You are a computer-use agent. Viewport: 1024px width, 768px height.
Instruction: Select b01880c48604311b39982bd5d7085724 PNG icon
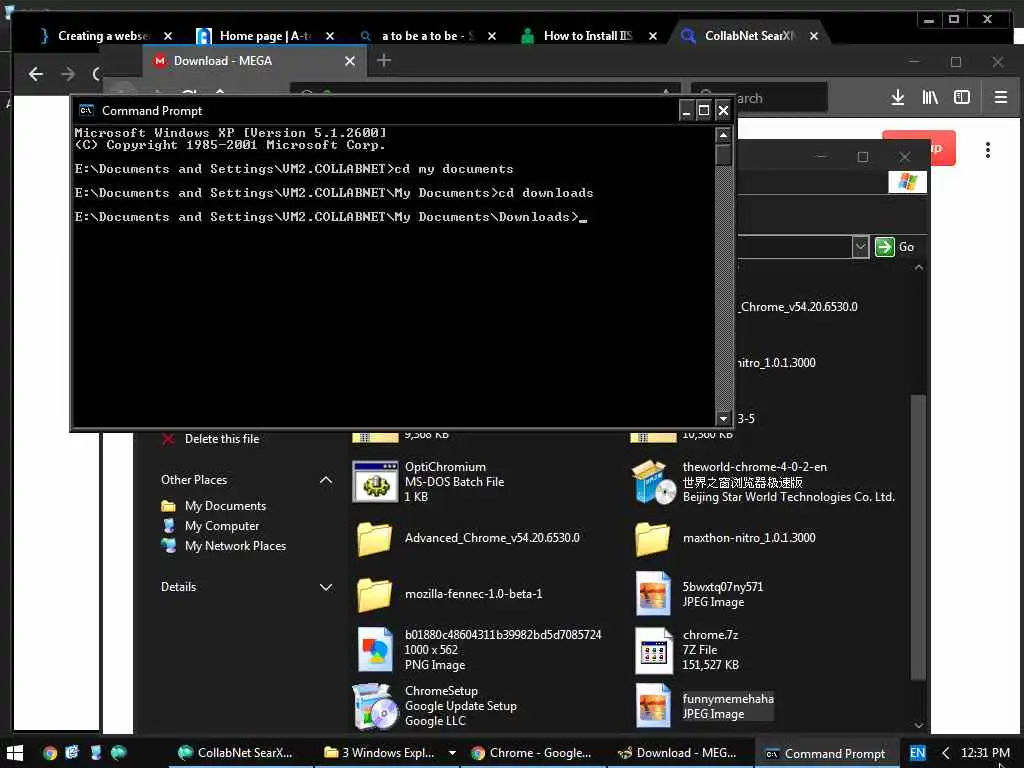point(376,649)
